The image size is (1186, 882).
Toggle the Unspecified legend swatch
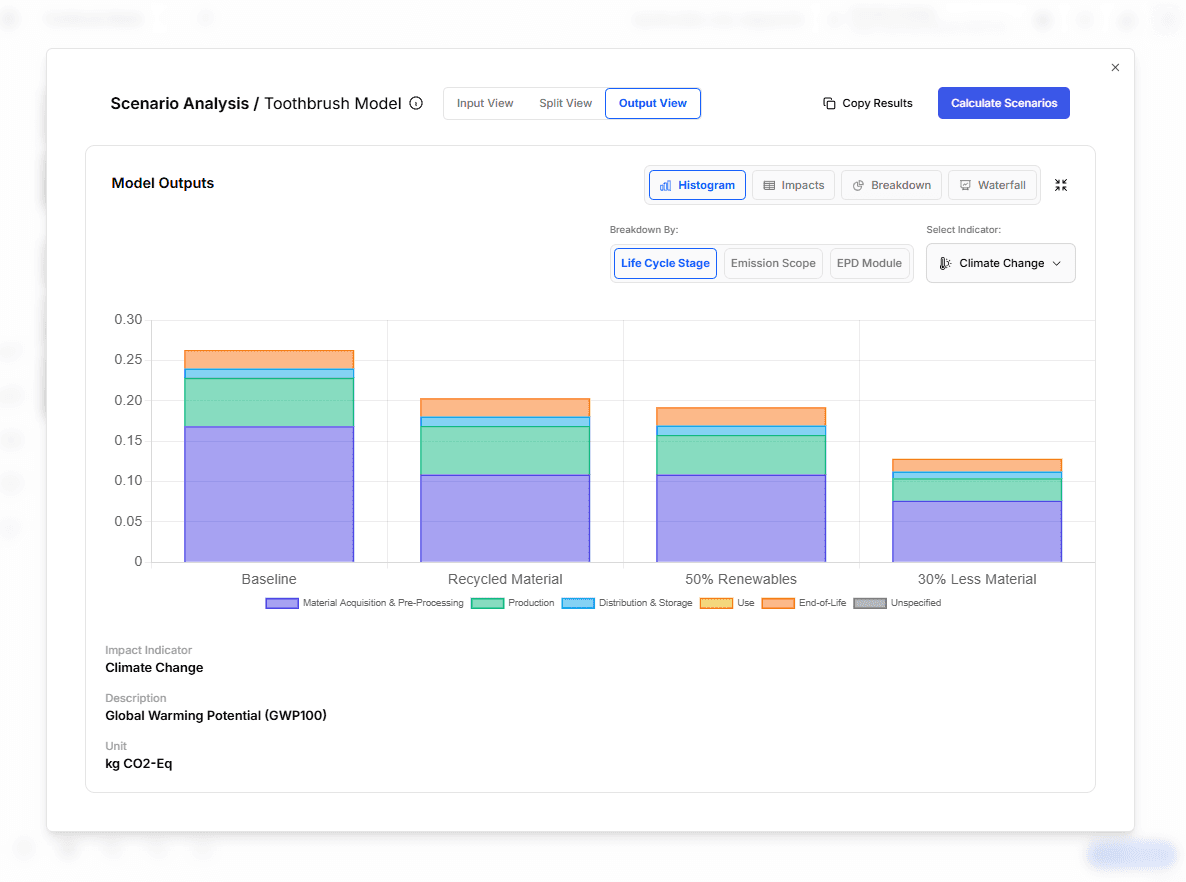click(x=870, y=604)
